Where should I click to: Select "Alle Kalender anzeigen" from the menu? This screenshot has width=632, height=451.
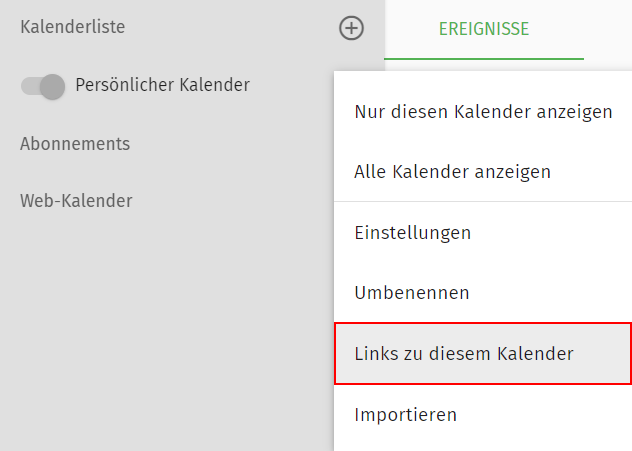(452, 172)
